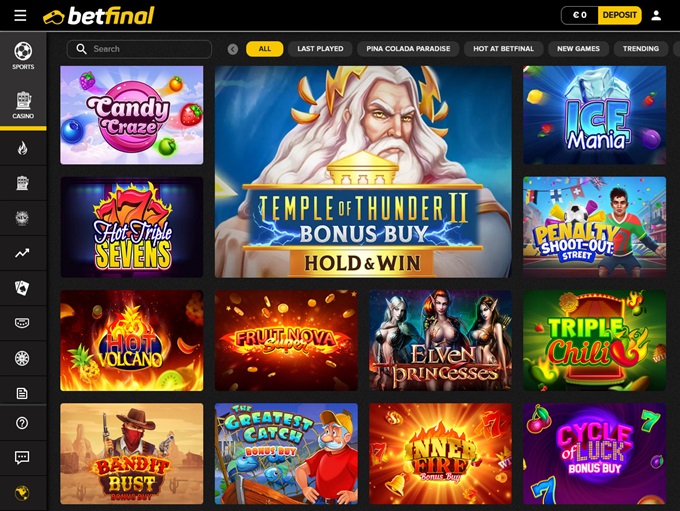Select the ALL category tab
This screenshot has width=680, height=511.
(265, 49)
